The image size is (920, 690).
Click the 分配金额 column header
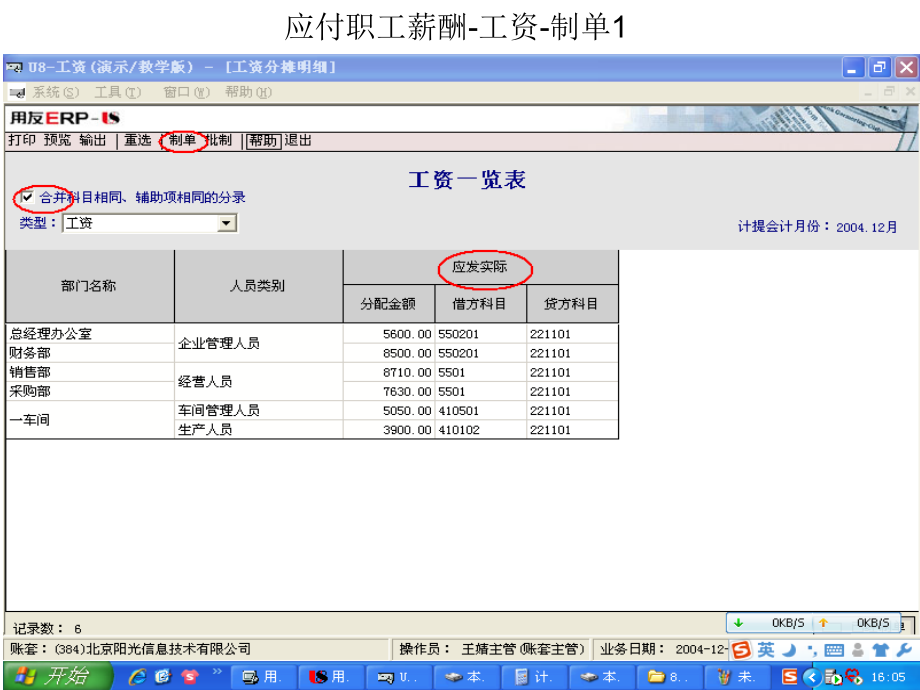click(388, 304)
